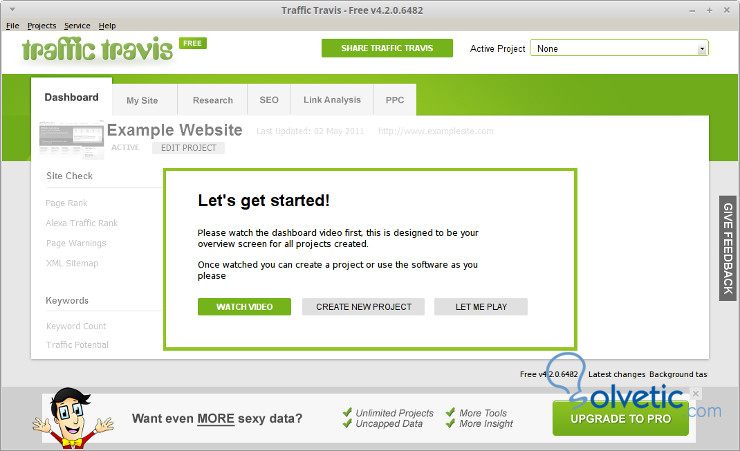Close the upgrade banner with X

click(695, 393)
